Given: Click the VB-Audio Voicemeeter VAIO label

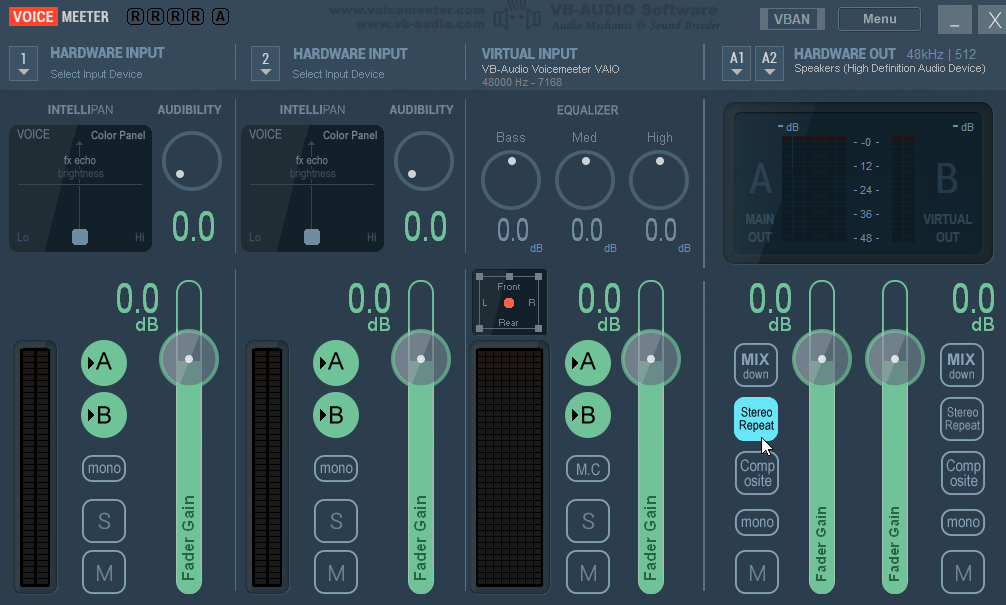Looking at the screenshot, I should tap(550, 69).
